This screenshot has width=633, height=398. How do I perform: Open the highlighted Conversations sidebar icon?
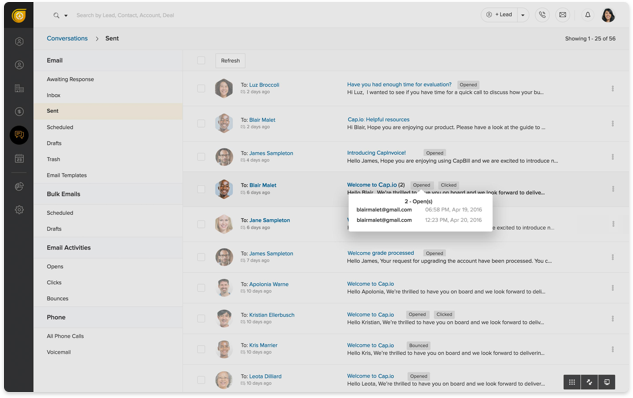pos(19,135)
